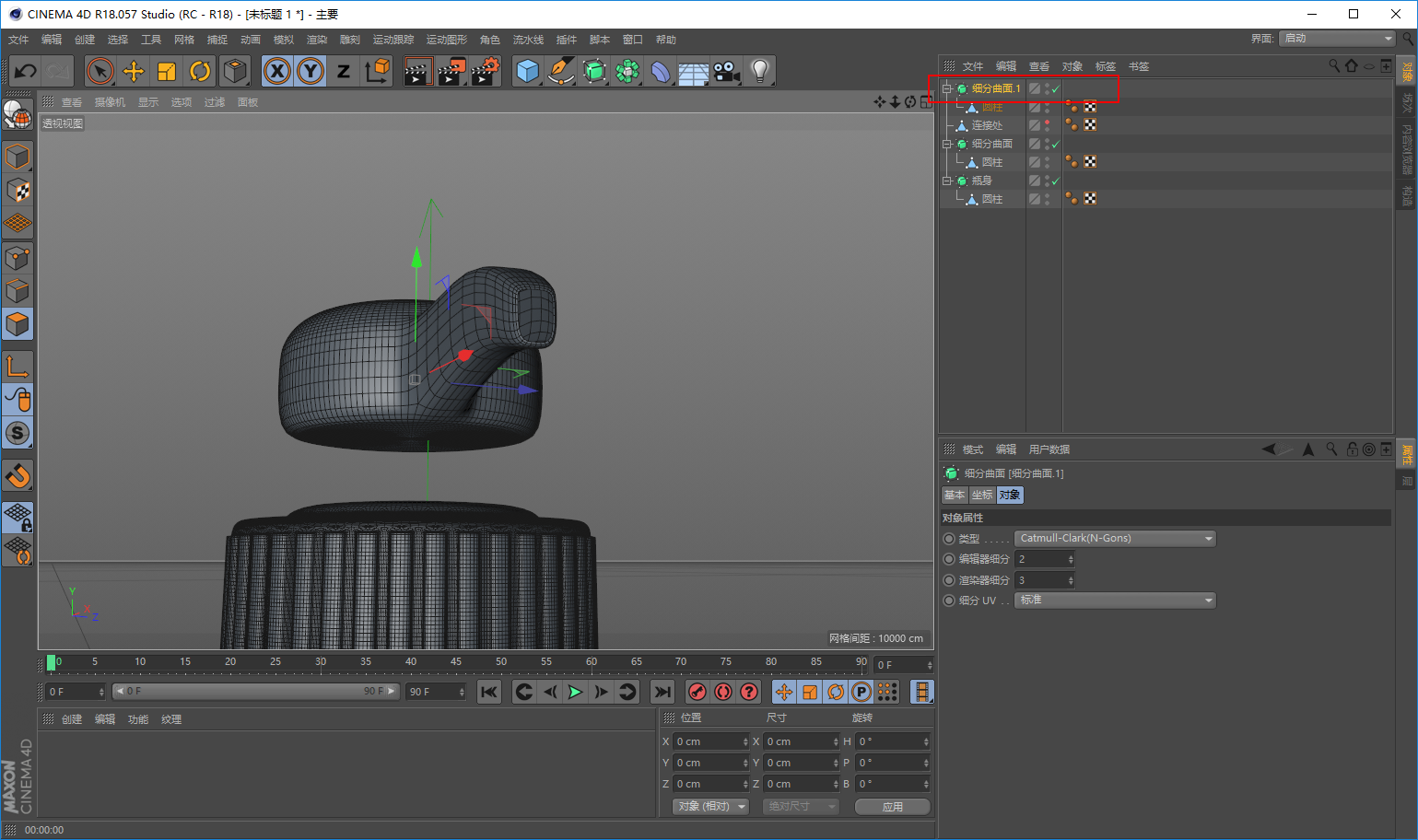Toggle enable checkmark for 瓶身 object
This screenshot has height=840, width=1418.
click(x=1056, y=181)
